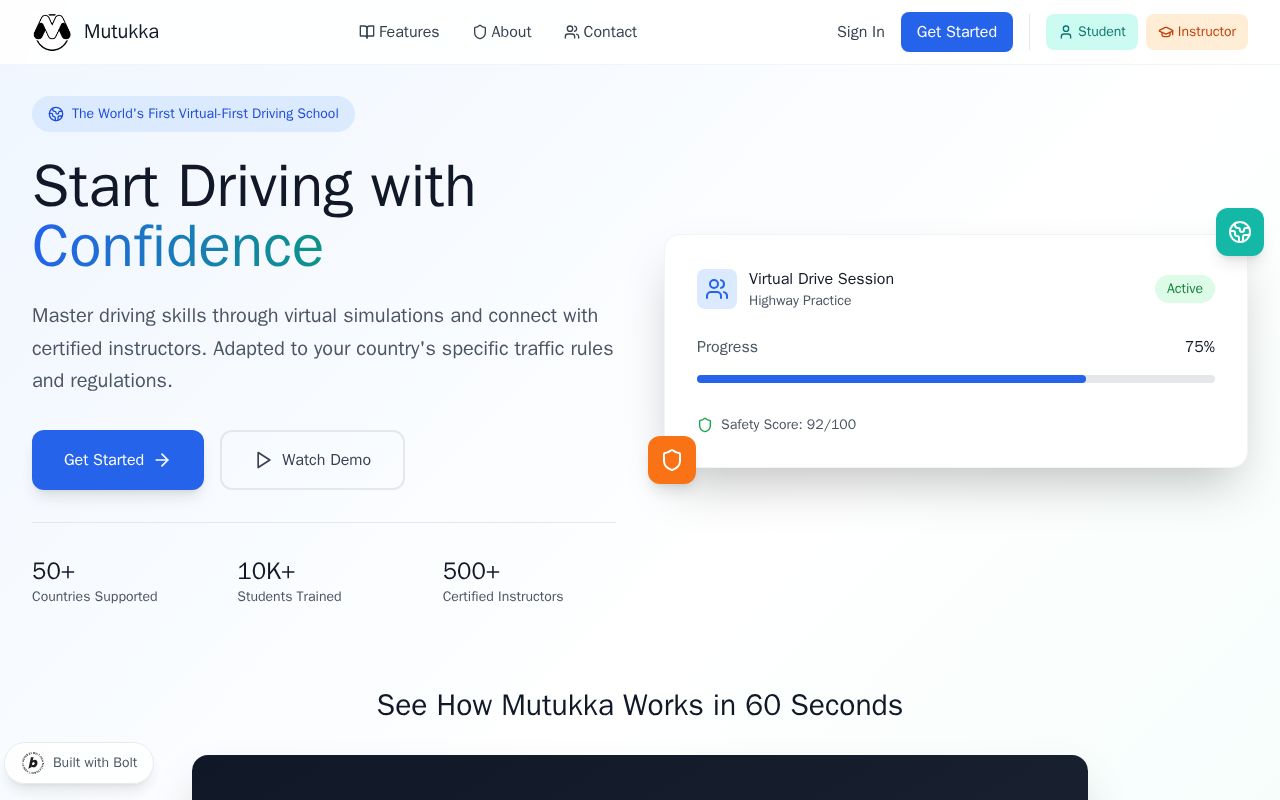Click the book icon beside Features
The image size is (1280, 800).
(367, 32)
